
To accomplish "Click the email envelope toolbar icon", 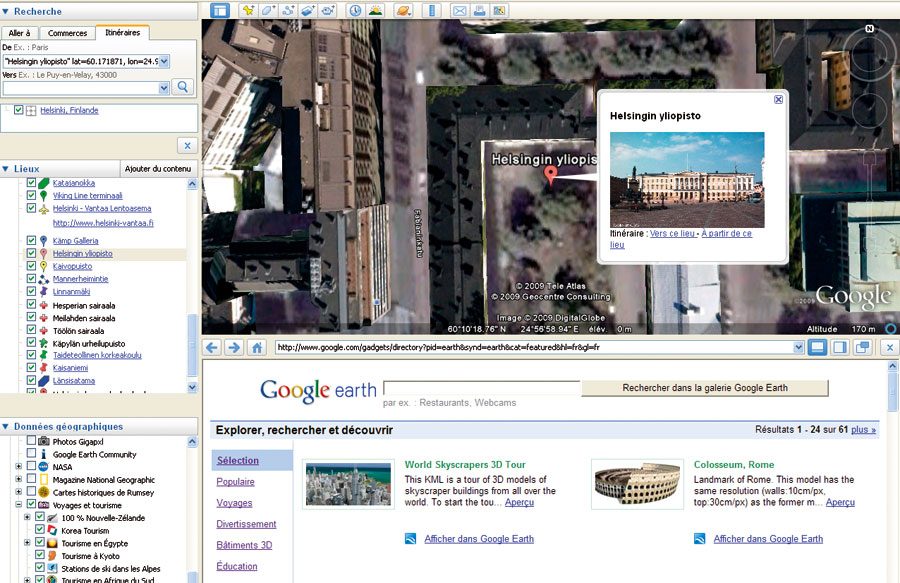I will [459, 11].
